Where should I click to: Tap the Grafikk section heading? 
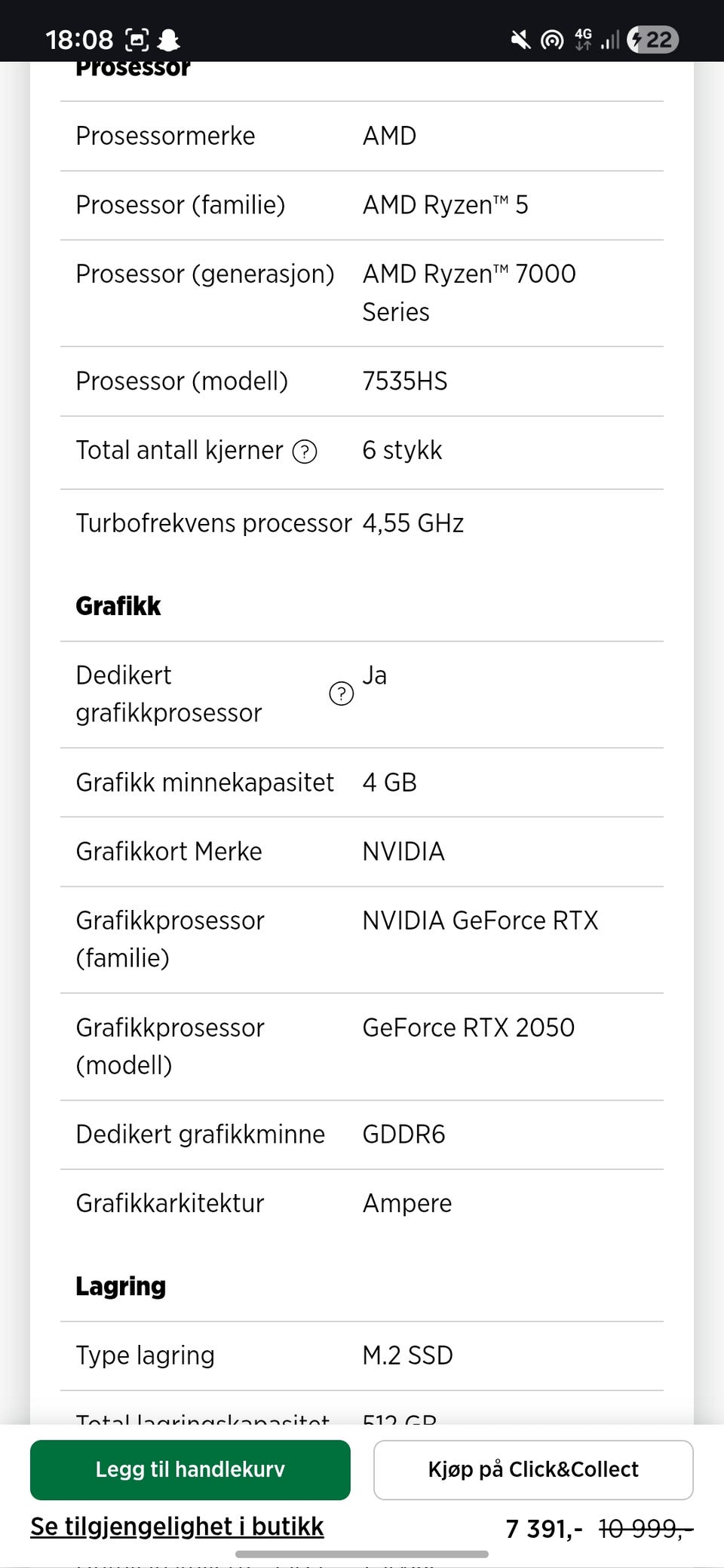pos(118,606)
